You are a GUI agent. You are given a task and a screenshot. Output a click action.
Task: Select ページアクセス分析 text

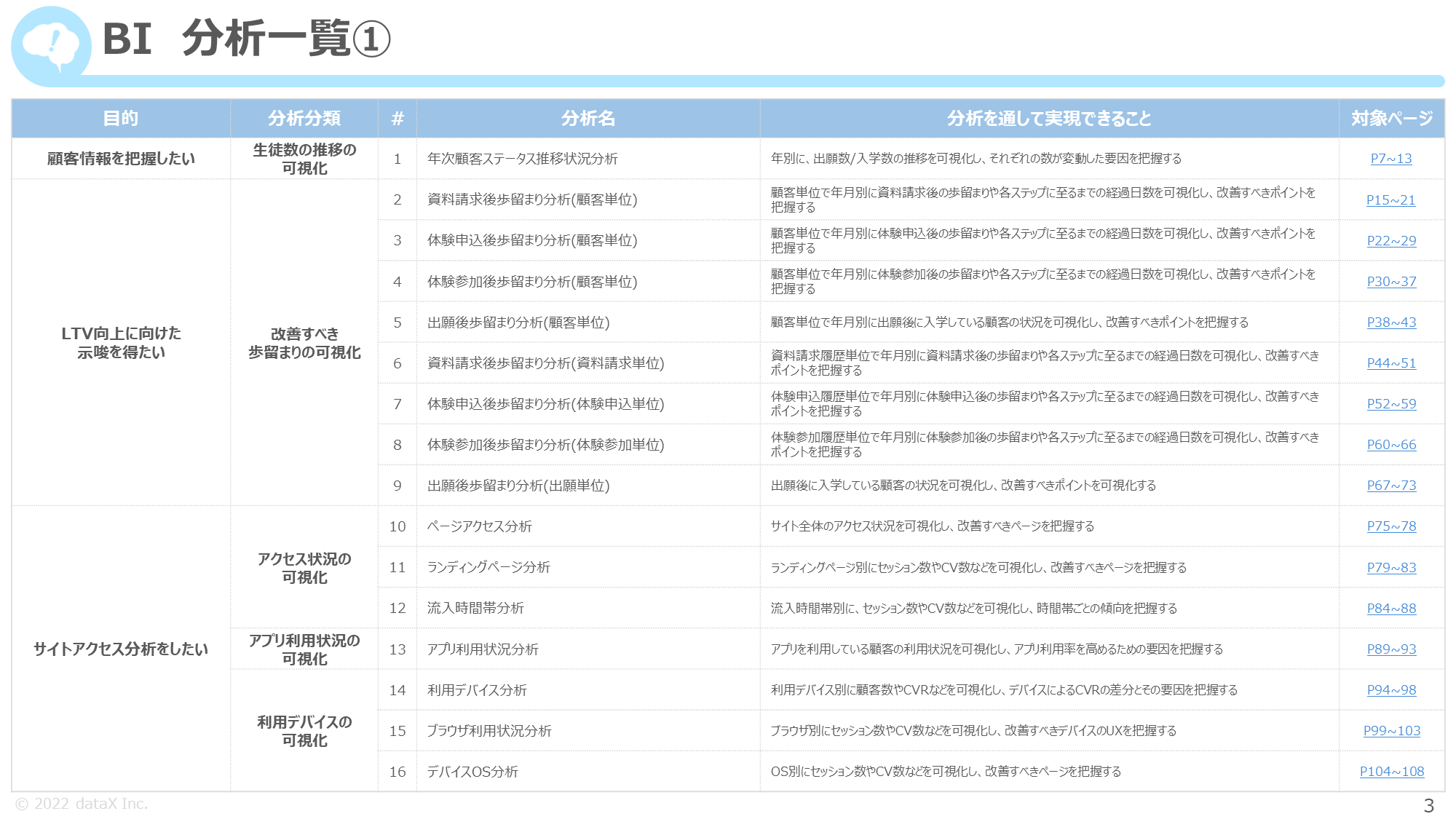[479, 526]
